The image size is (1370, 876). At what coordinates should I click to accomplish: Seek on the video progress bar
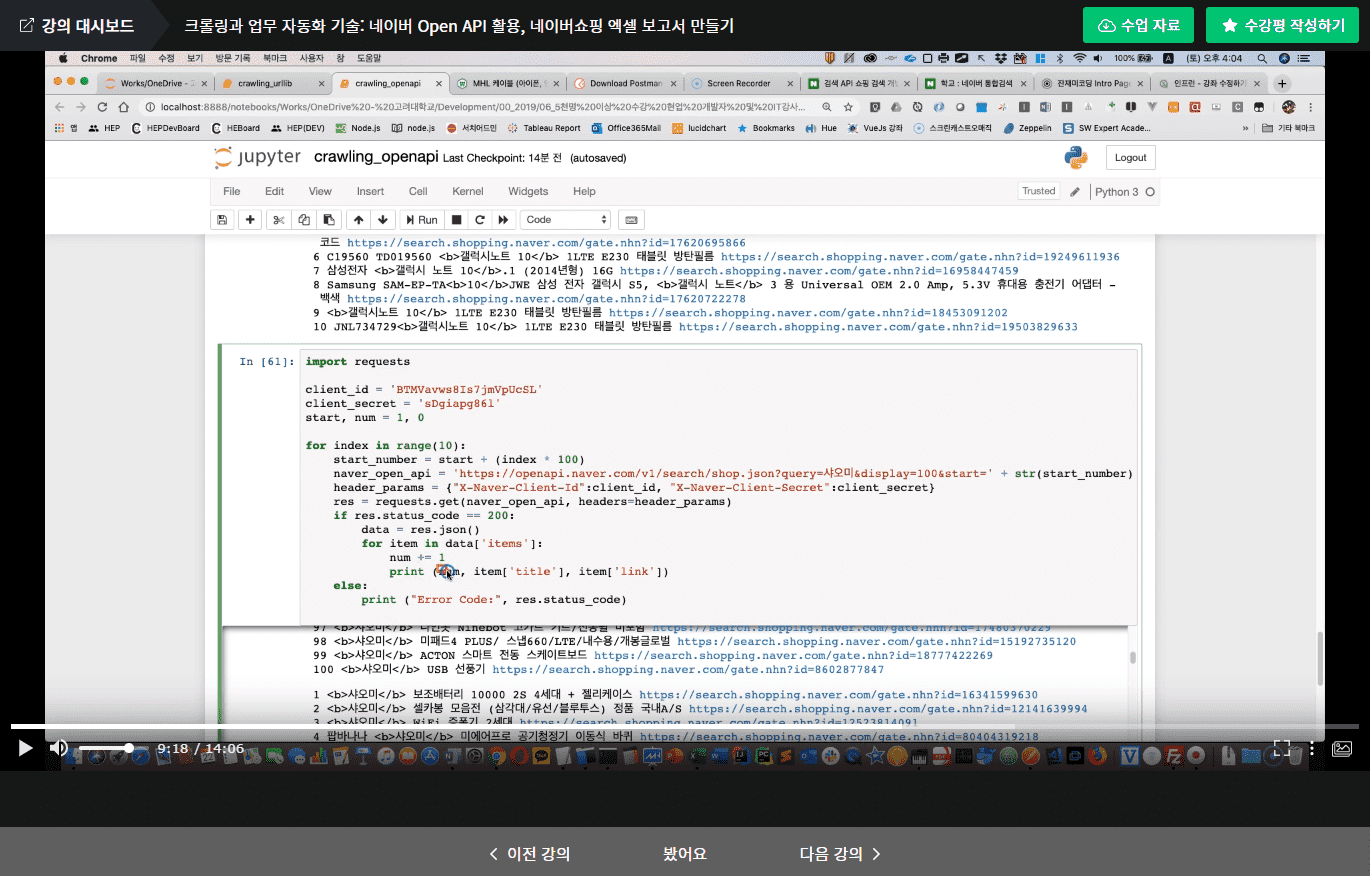[x=685, y=726]
